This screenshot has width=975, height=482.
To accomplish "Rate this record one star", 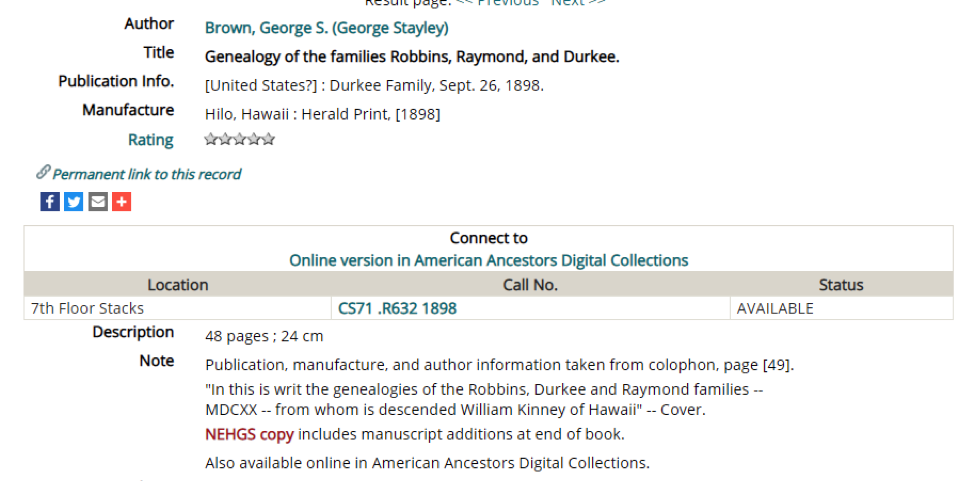I will pos(211,139).
